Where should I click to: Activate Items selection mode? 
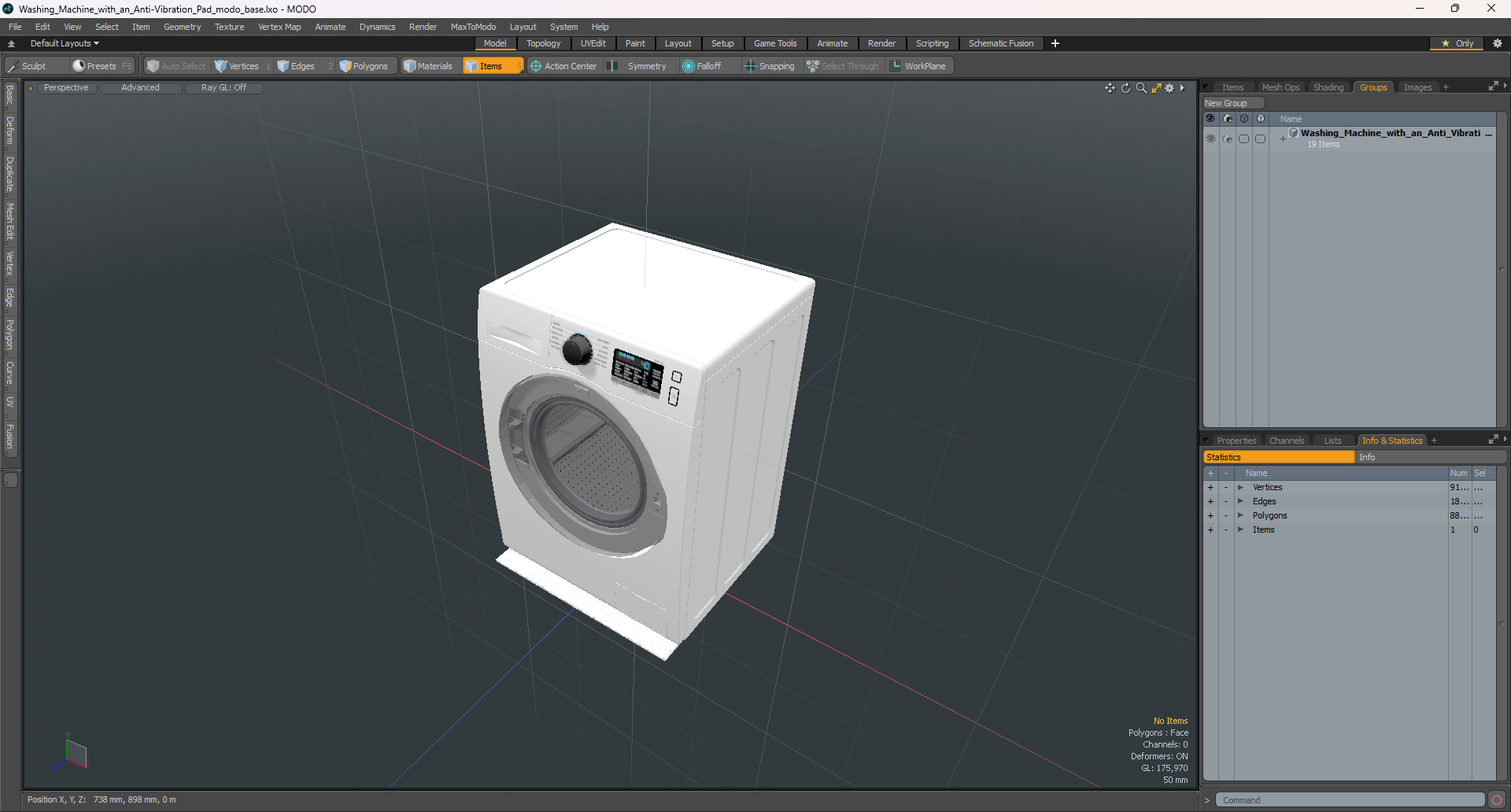(x=493, y=66)
